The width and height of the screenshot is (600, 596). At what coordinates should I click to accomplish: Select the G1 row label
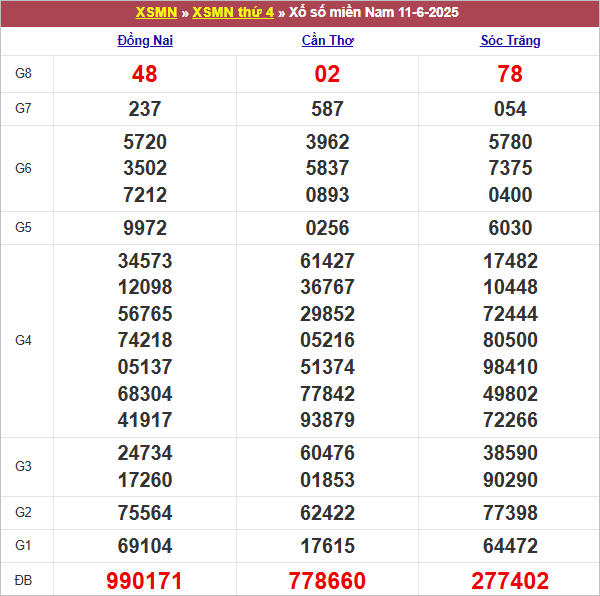(23, 546)
